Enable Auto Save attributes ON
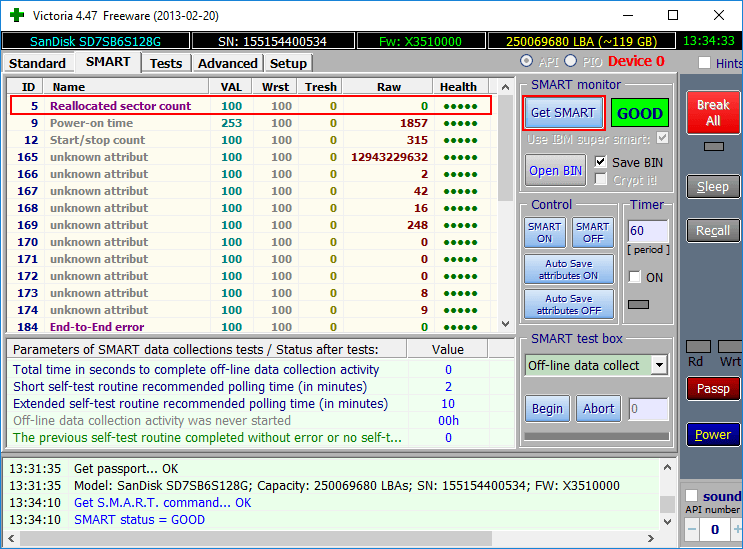Image resolution: width=743 pixels, height=549 pixels. pos(569,270)
